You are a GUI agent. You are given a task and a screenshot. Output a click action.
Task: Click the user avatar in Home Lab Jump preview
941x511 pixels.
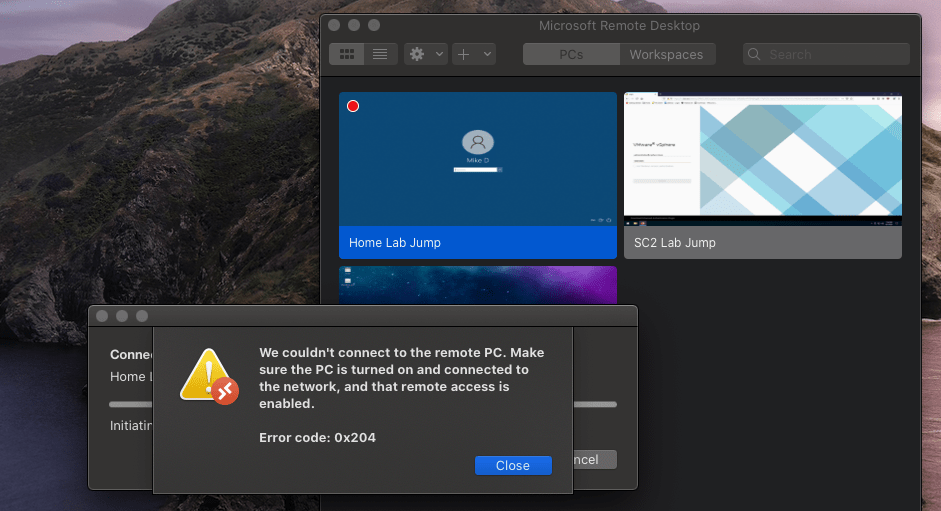(x=478, y=142)
